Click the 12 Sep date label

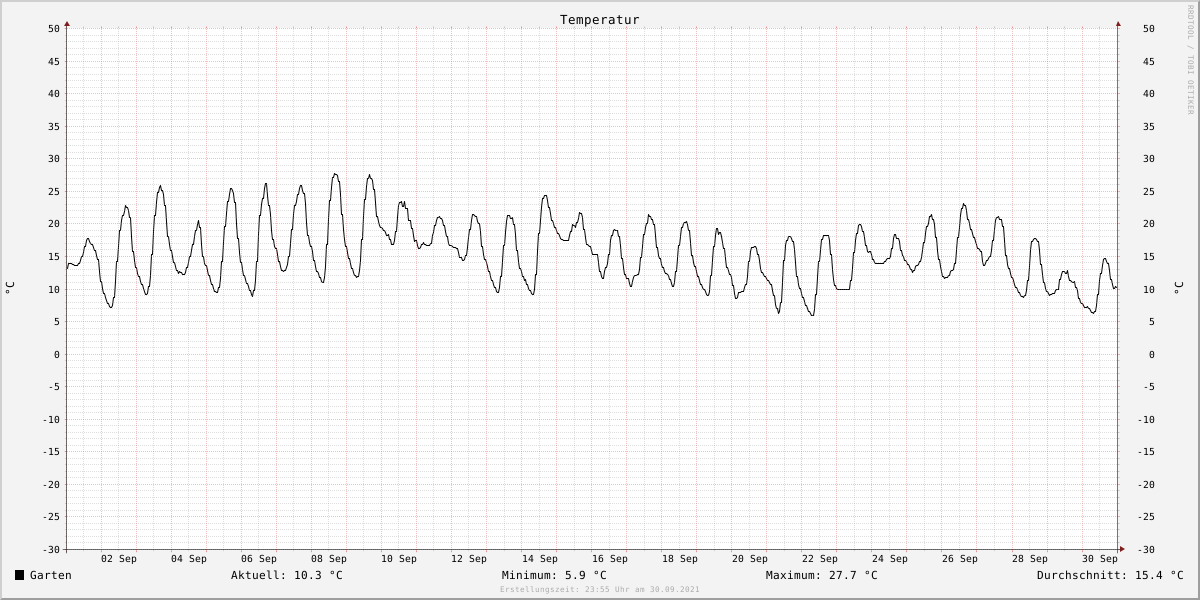[469, 559]
